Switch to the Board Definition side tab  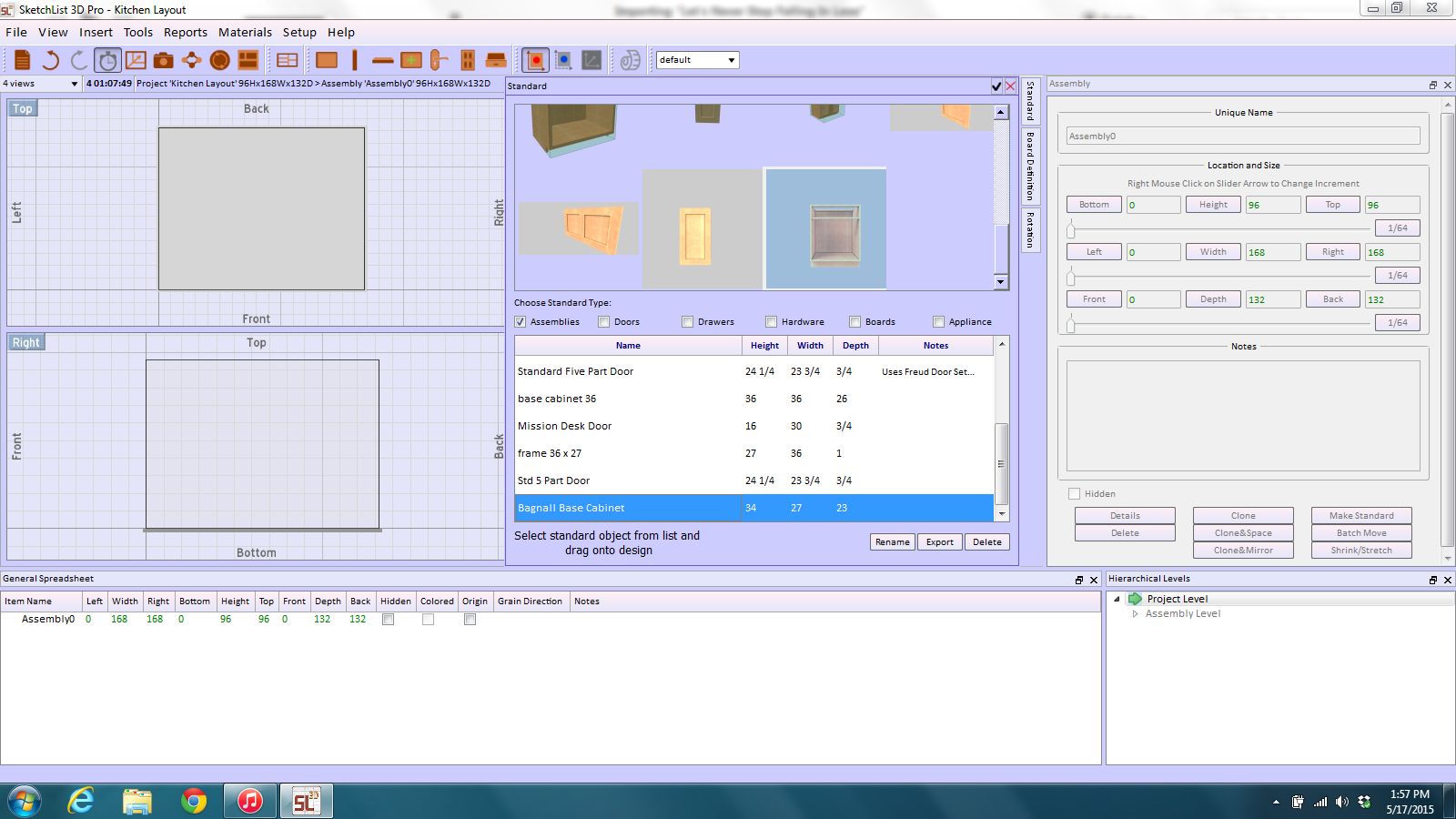point(1030,166)
